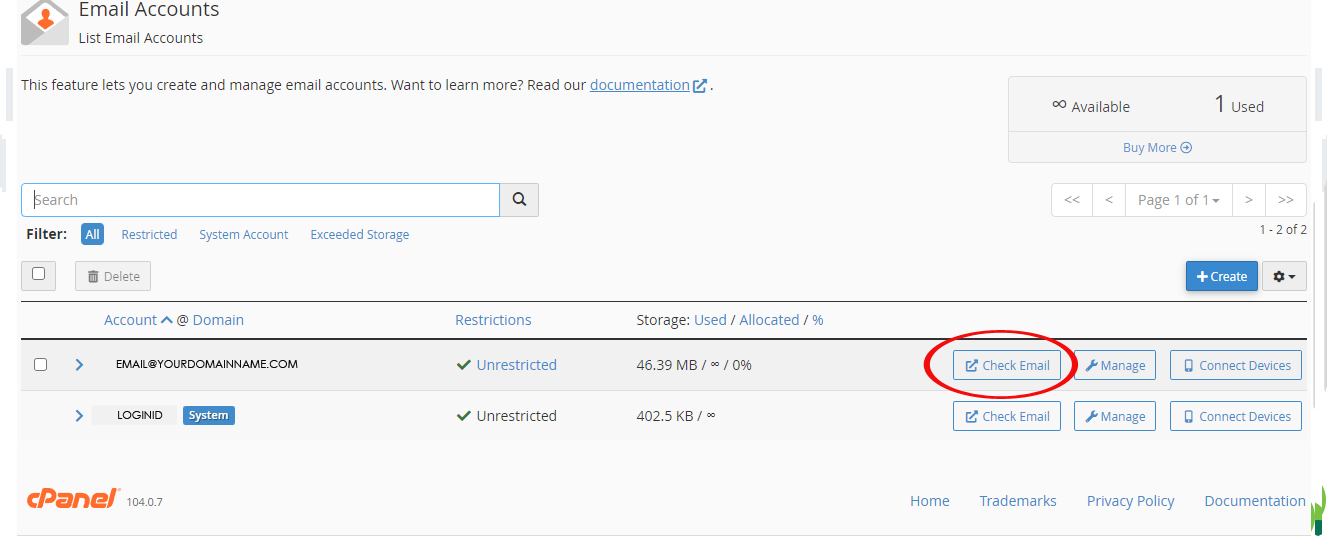Click into the Search input field

(260, 200)
